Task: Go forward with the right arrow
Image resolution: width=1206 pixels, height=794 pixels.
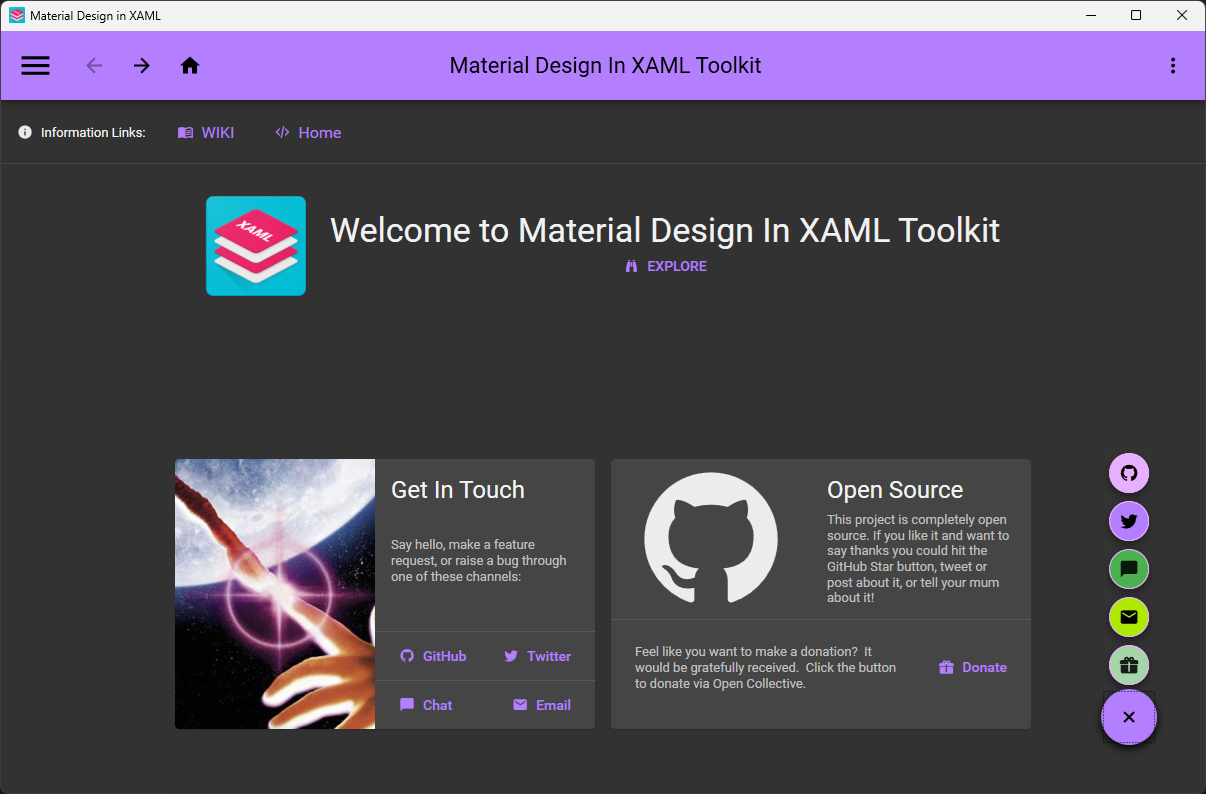Action: point(142,66)
